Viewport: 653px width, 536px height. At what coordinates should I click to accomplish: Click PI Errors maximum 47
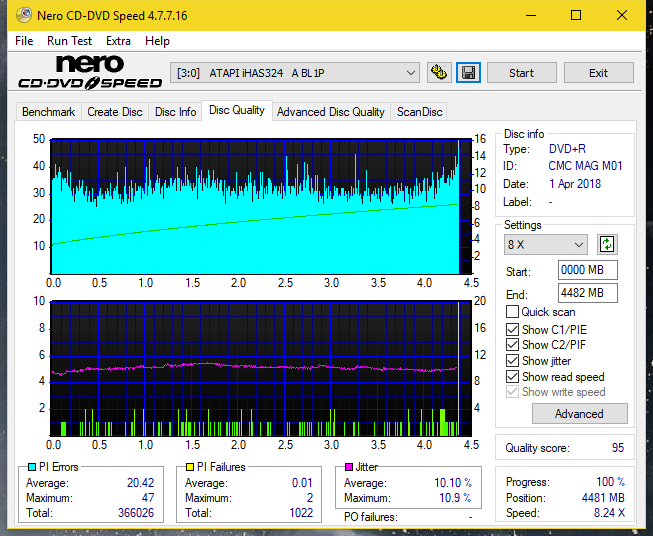pos(148,498)
